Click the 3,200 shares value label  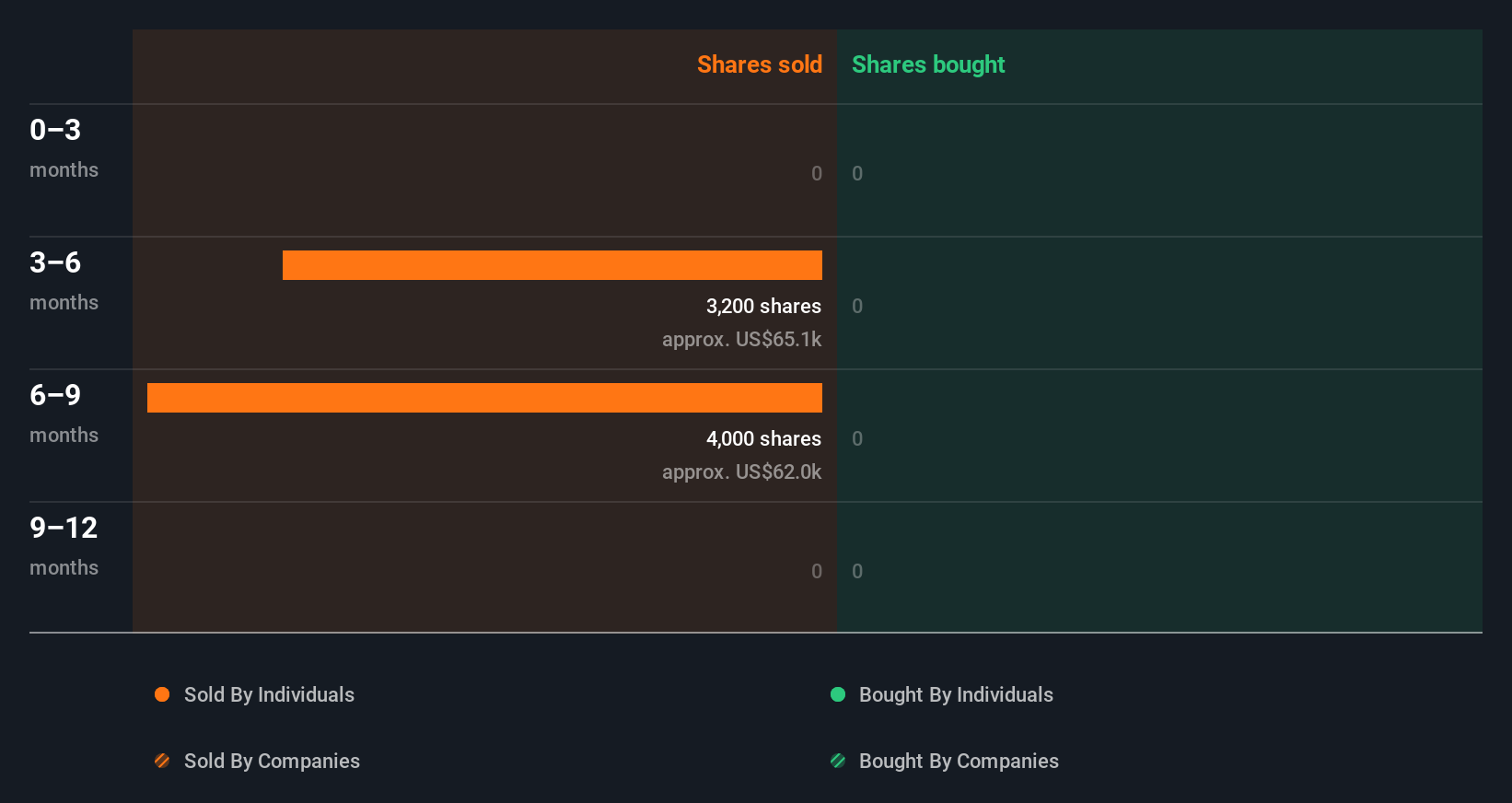pyautogui.click(x=763, y=306)
